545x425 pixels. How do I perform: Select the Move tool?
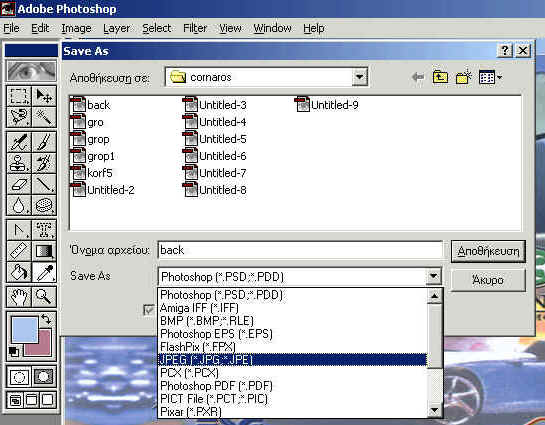(x=44, y=96)
